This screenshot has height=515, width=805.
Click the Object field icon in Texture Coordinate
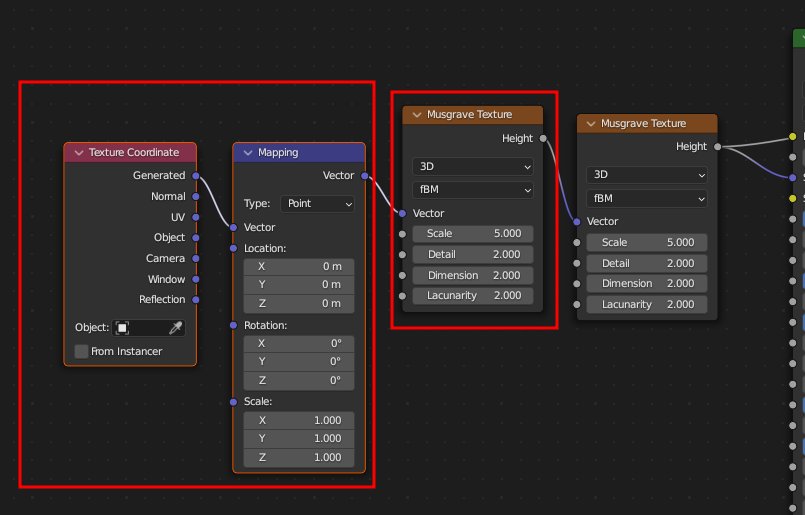pyautogui.click(x=122, y=328)
